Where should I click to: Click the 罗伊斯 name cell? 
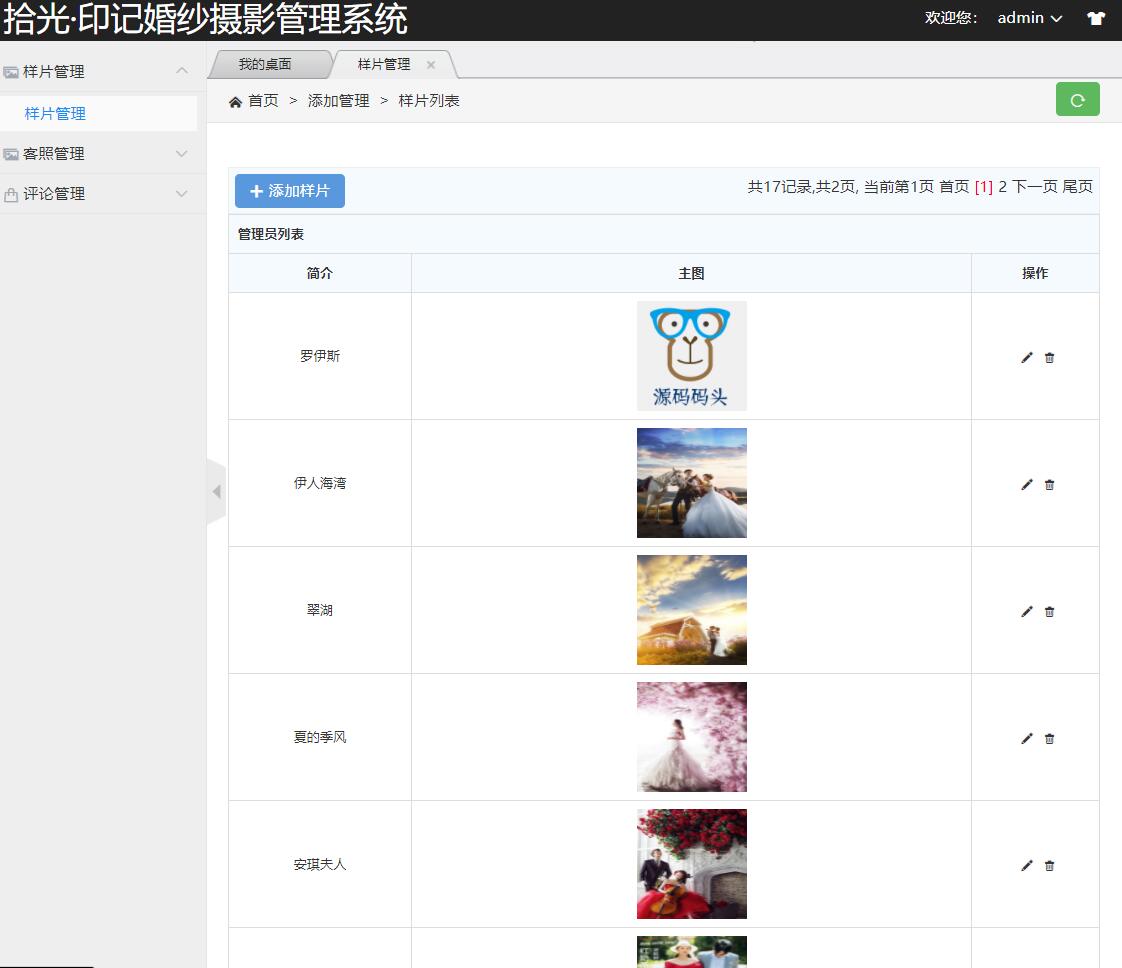pos(320,356)
